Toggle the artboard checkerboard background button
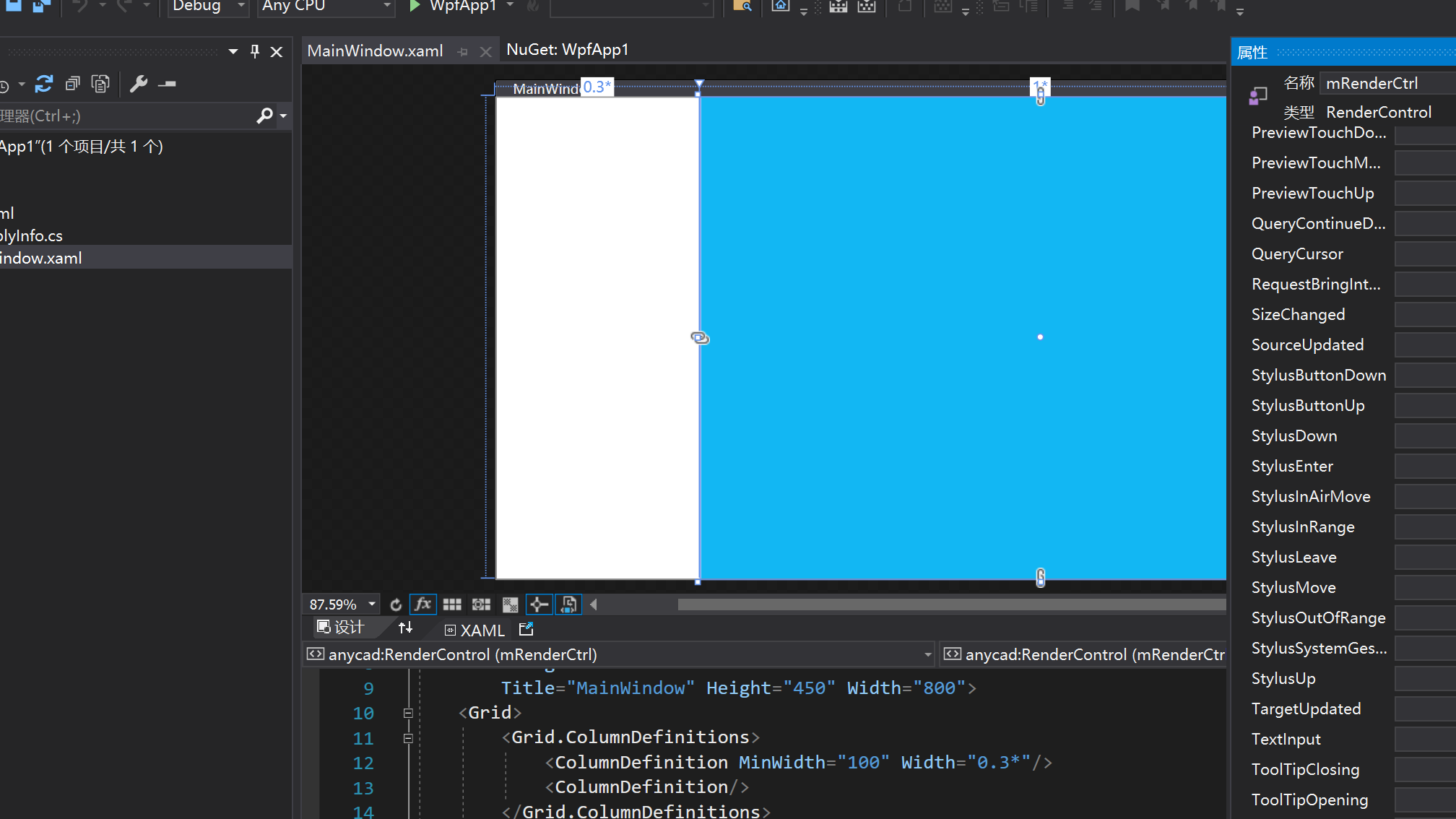Image resolution: width=1456 pixels, height=819 pixels. [x=510, y=604]
